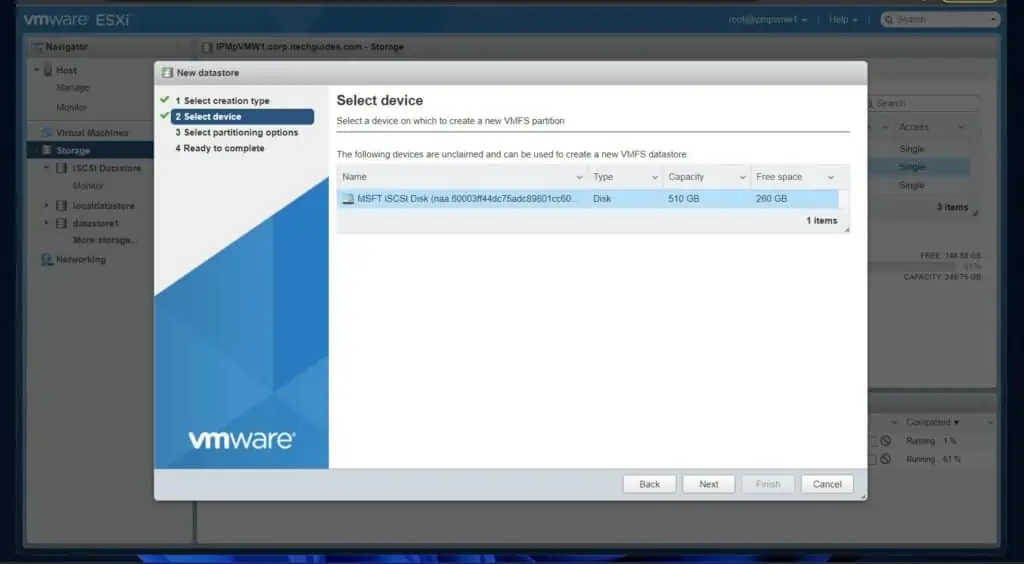Image resolution: width=1024 pixels, height=564 pixels.
Task: Click the Networking icon in Navigator
Action: 46,260
